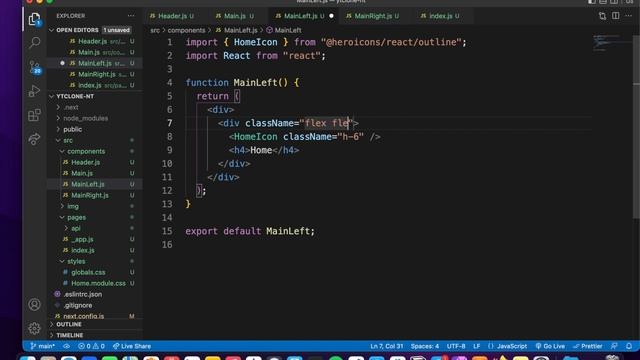Click the eye icon in the status bar
The width and height of the screenshot is (640, 360).
point(66,346)
